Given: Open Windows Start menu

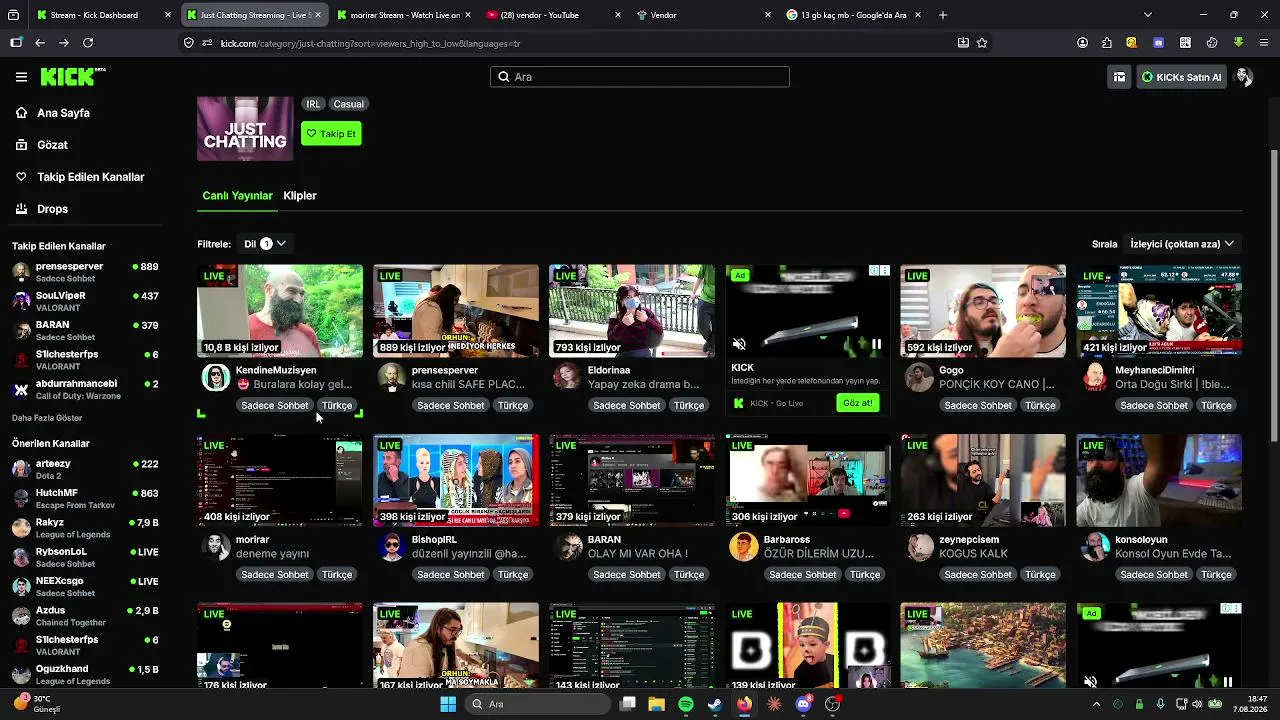Looking at the screenshot, I should (x=448, y=704).
